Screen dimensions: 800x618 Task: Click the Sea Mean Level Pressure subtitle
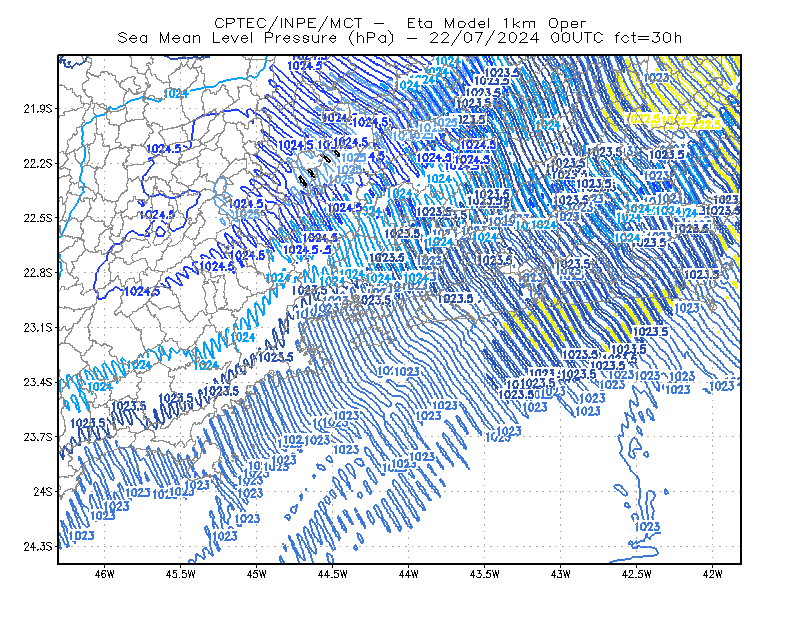[x=227, y=38]
